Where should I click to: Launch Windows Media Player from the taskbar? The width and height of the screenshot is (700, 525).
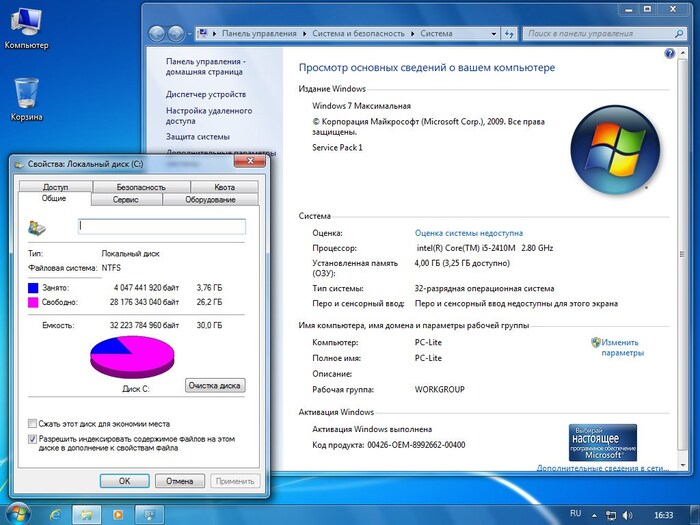(119, 513)
